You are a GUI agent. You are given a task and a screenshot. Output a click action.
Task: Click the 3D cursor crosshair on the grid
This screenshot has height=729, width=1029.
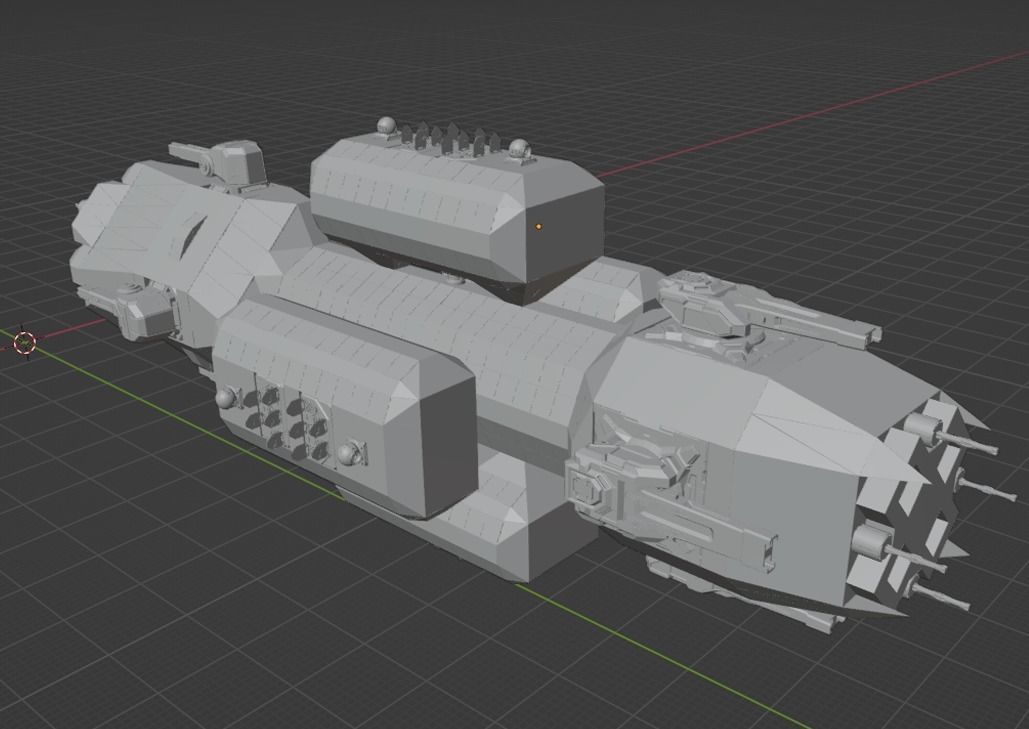(x=25, y=341)
